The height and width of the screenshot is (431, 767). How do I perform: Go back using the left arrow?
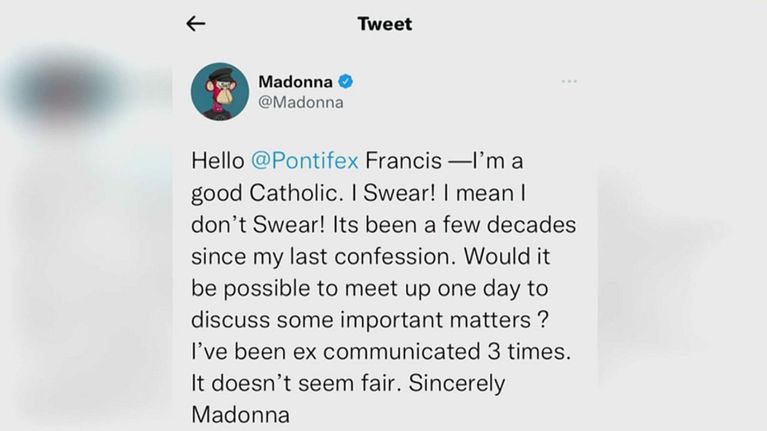point(196,24)
